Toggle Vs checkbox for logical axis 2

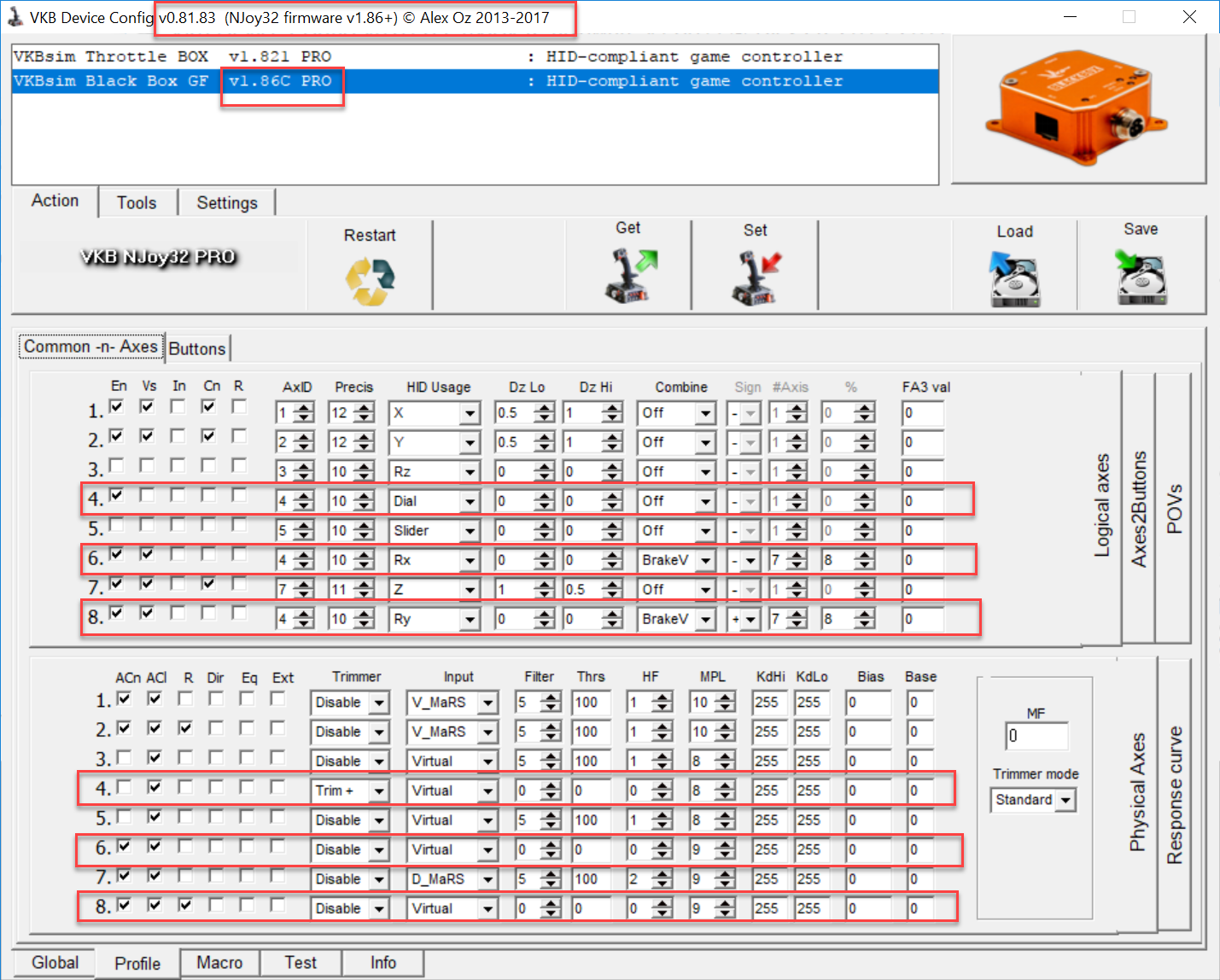148,436
